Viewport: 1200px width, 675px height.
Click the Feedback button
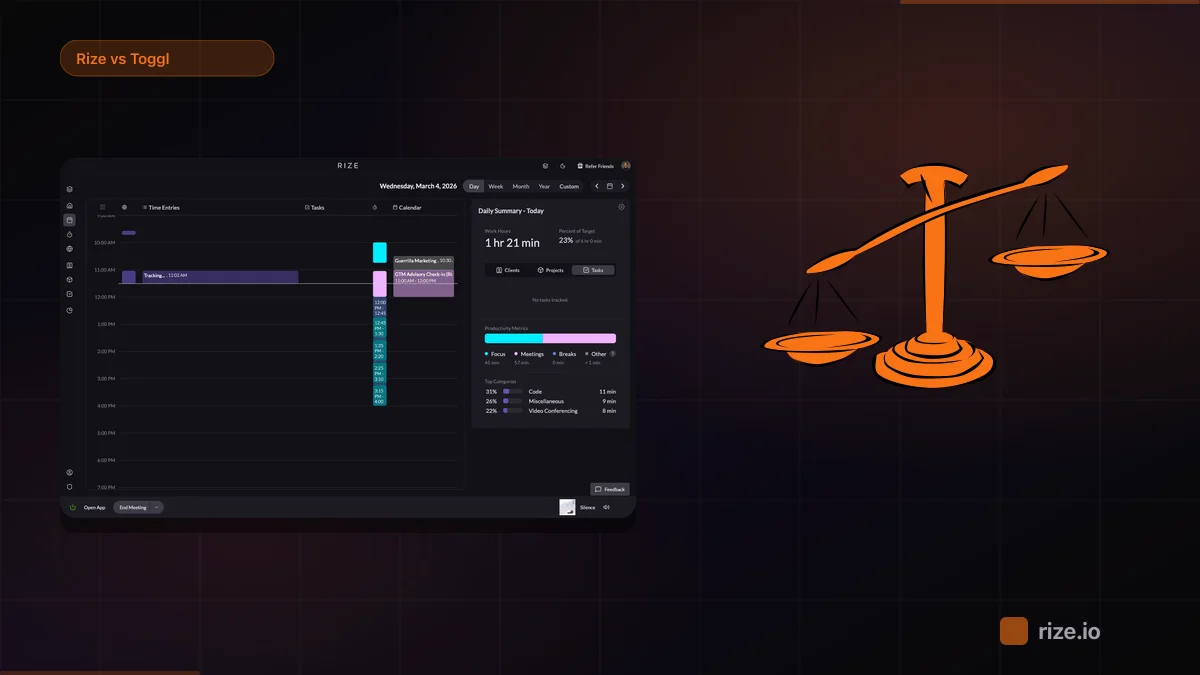(610, 488)
